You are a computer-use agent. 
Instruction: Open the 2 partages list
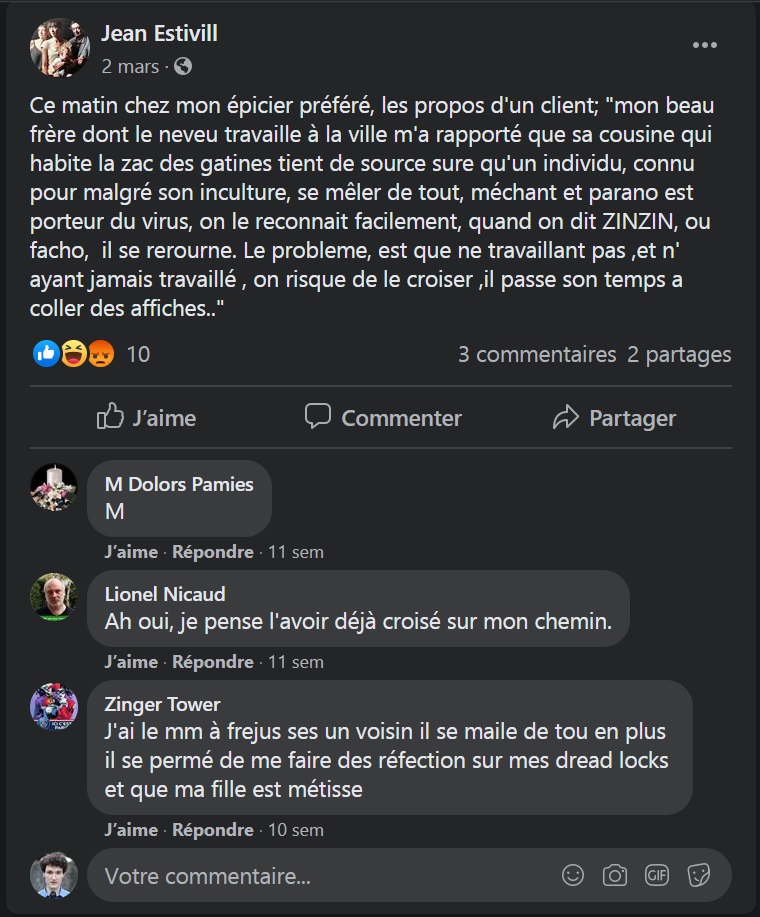click(679, 354)
